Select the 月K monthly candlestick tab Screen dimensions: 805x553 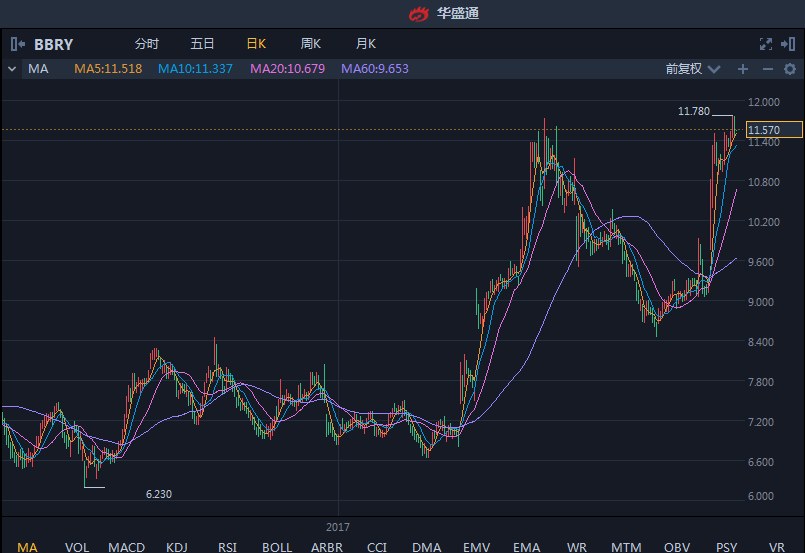[x=365, y=44]
